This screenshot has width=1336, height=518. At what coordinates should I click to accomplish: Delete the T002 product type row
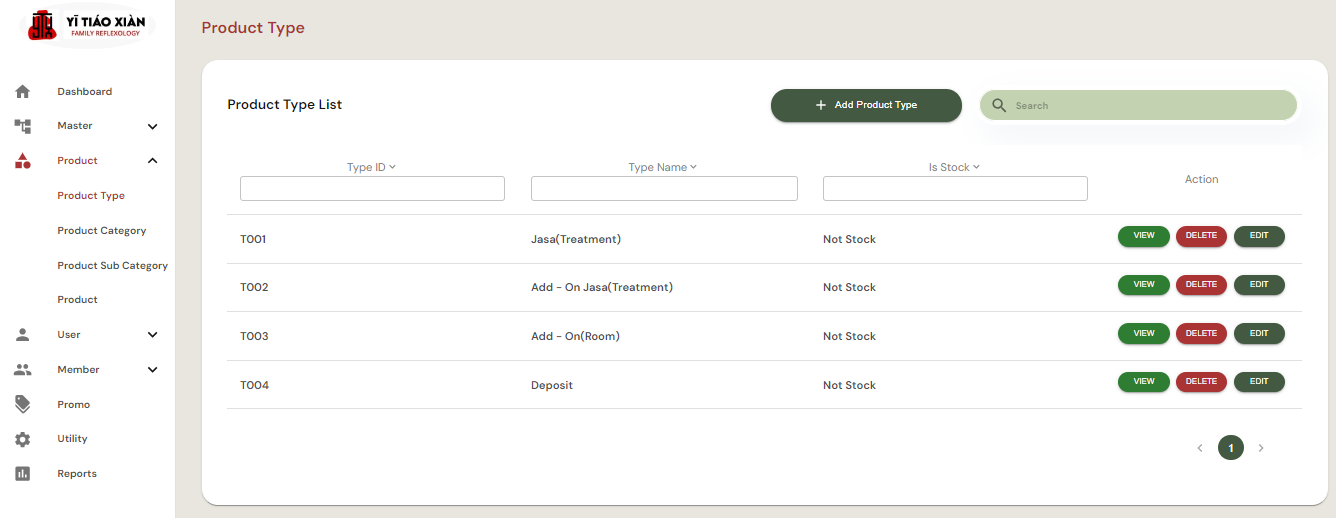1201,285
